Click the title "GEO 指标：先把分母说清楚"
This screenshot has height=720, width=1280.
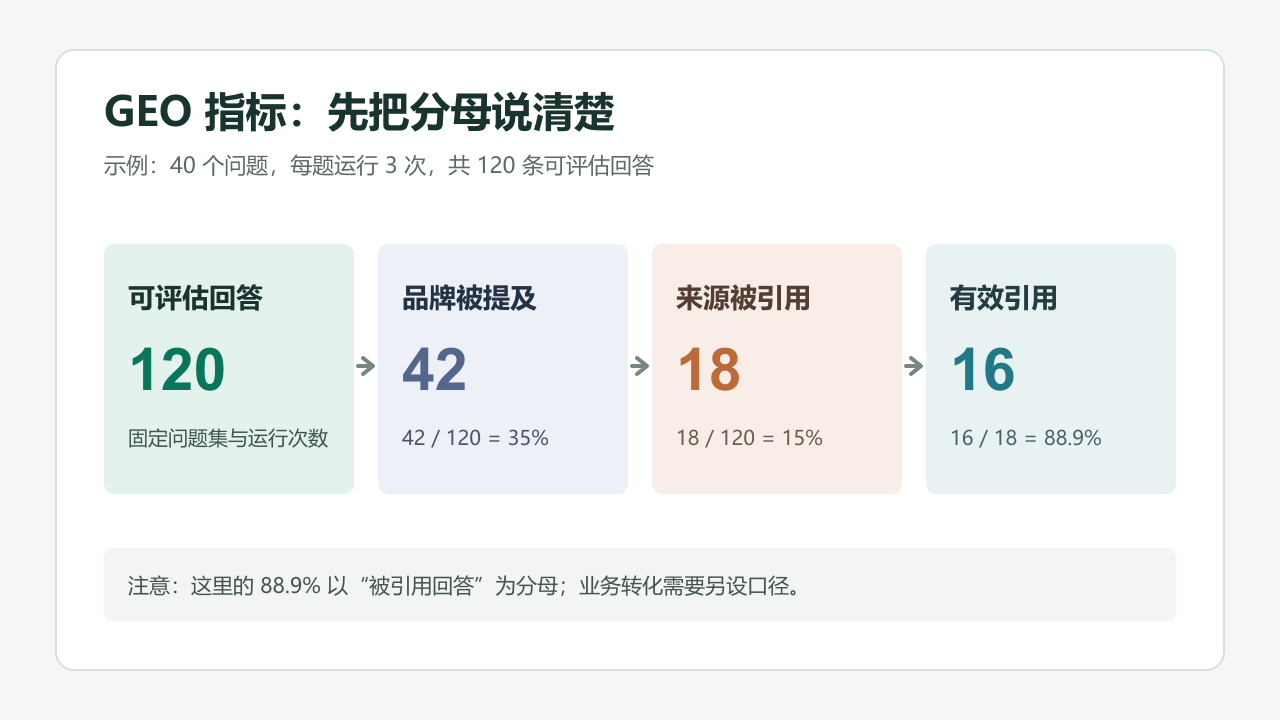pyautogui.click(x=359, y=114)
